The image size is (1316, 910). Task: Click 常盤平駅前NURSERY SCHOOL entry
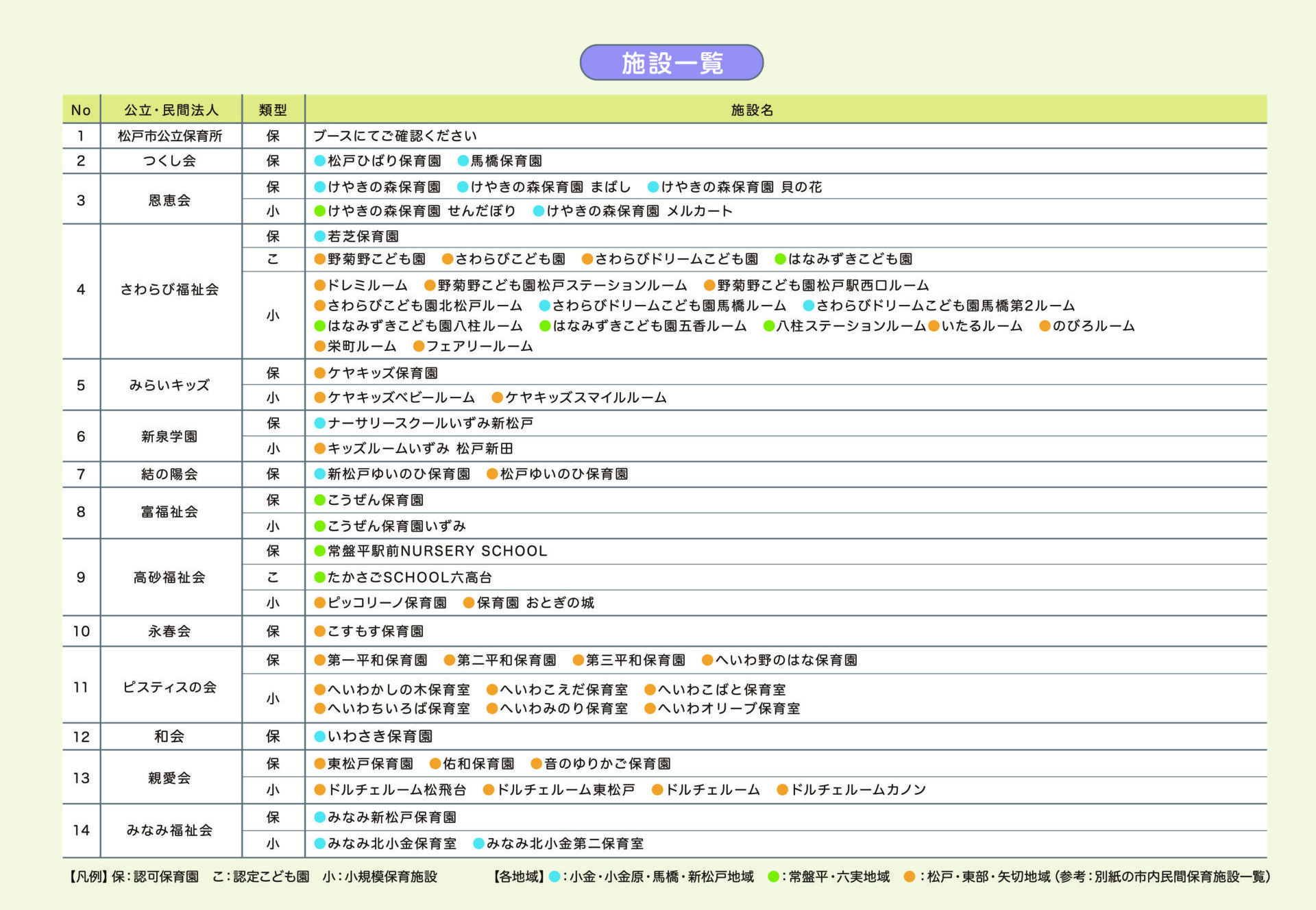pyautogui.click(x=437, y=551)
